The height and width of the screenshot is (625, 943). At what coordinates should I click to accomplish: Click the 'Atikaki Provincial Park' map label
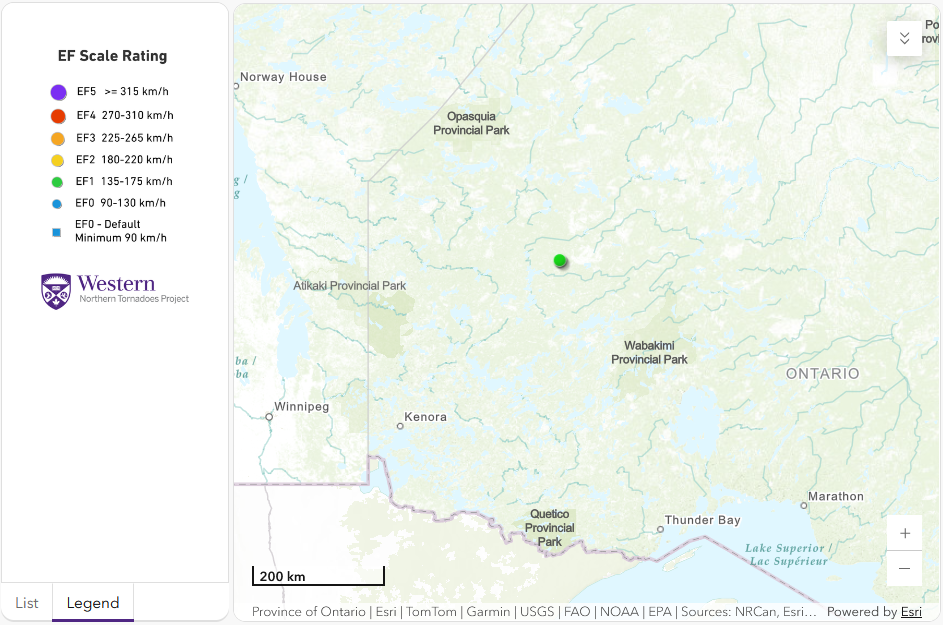click(x=349, y=286)
